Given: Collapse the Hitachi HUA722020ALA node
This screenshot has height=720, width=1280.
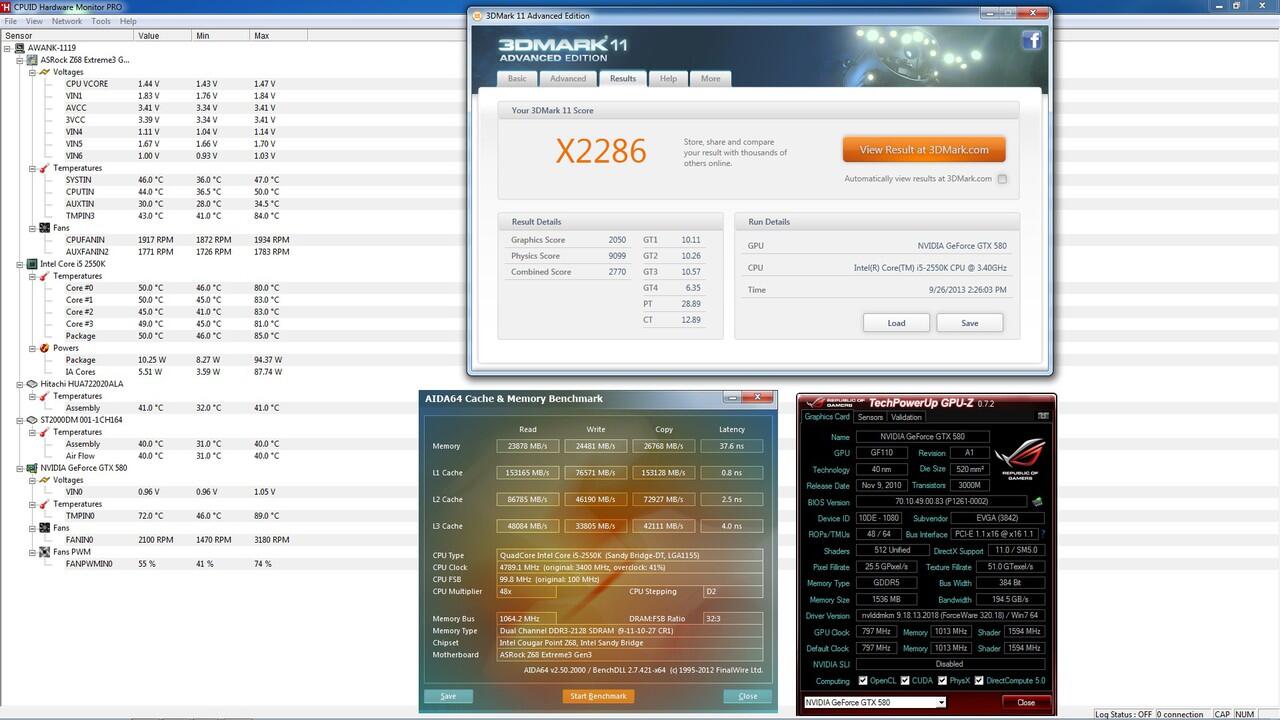Looking at the screenshot, I should pyautogui.click(x=20, y=384).
